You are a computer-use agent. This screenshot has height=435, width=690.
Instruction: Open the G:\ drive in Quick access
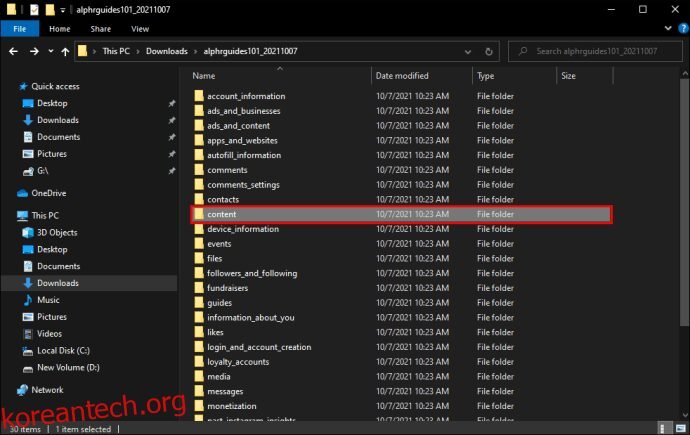pos(42,171)
